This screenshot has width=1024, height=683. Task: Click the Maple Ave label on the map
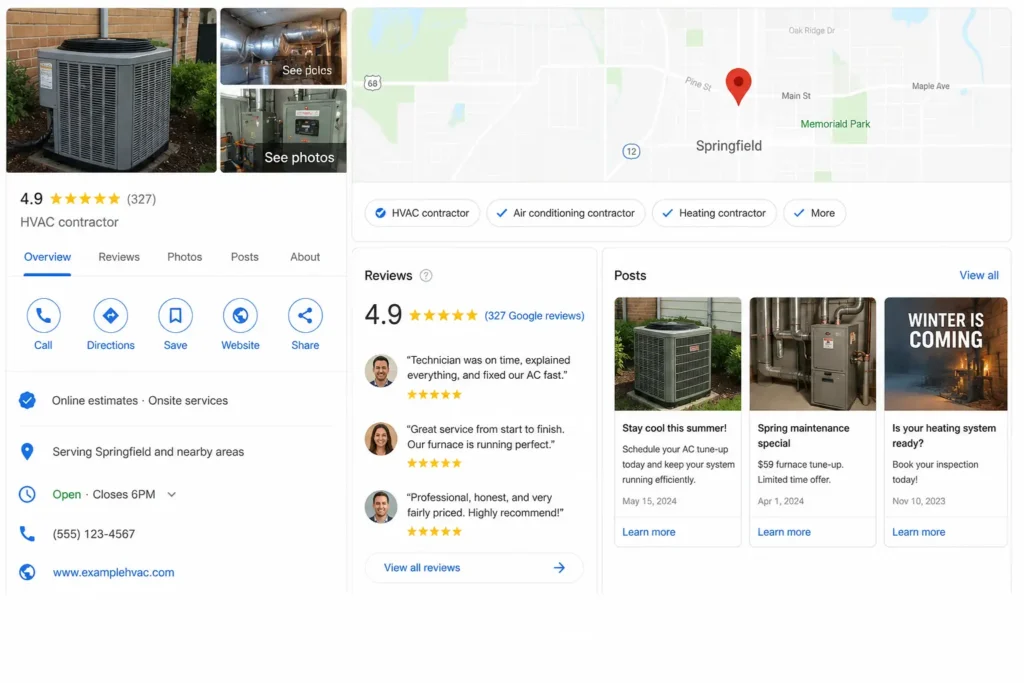click(x=931, y=86)
